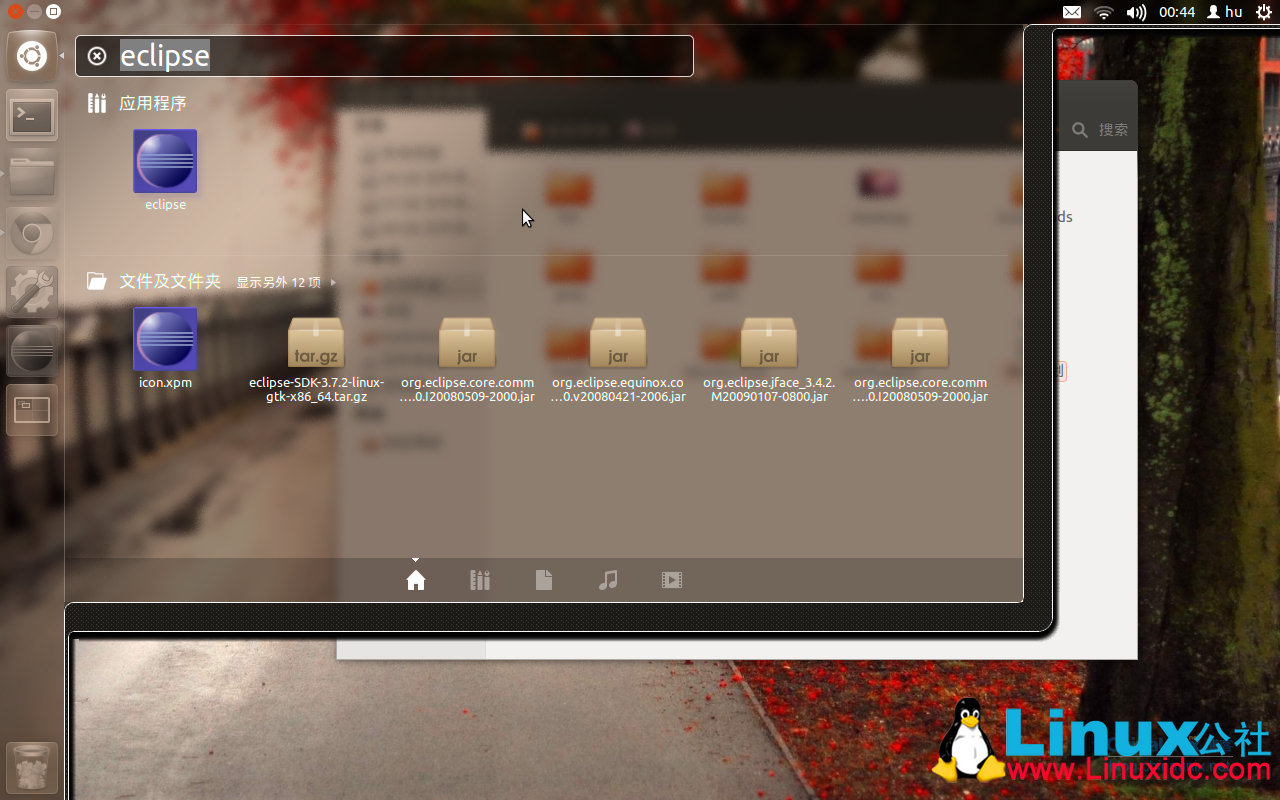Image resolution: width=1280 pixels, height=800 pixels.
Task: Click the Ubuntu Dash home launcher button
Action: [32, 56]
